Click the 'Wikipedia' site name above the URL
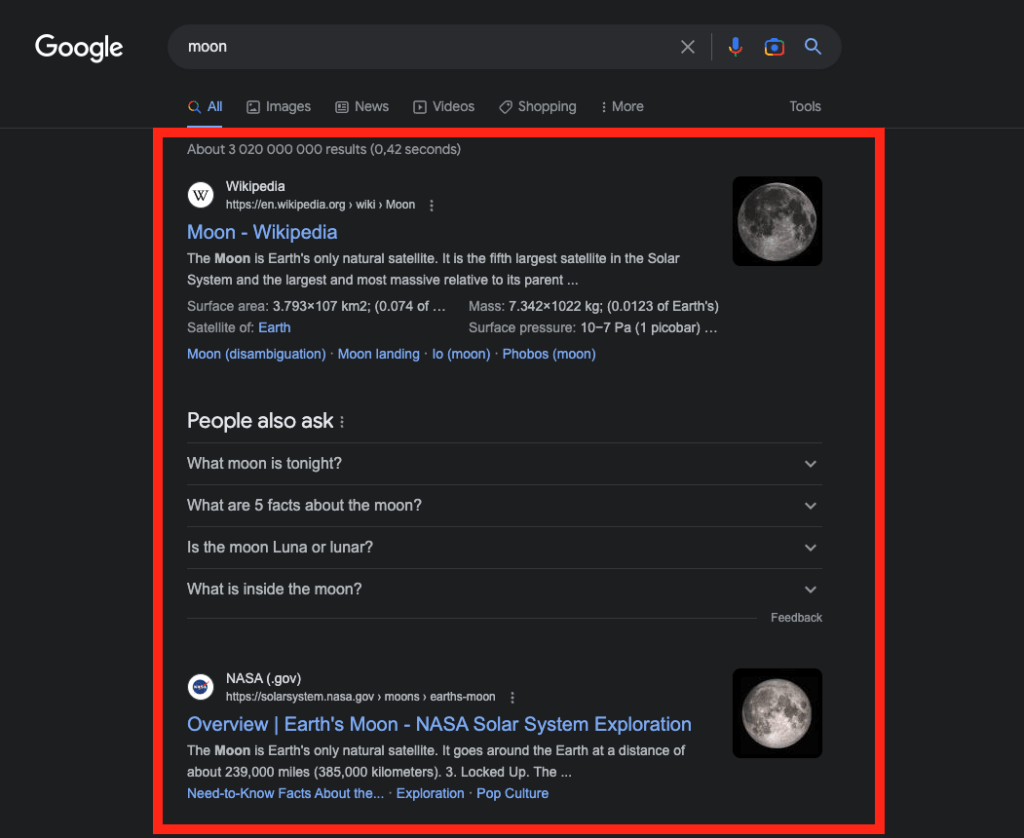 [255, 187]
